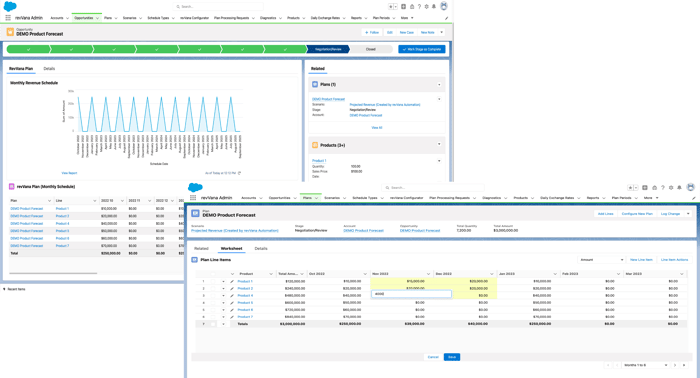Click the edit pencil on Product 2 row
This screenshot has width=700, height=378.
click(x=232, y=289)
